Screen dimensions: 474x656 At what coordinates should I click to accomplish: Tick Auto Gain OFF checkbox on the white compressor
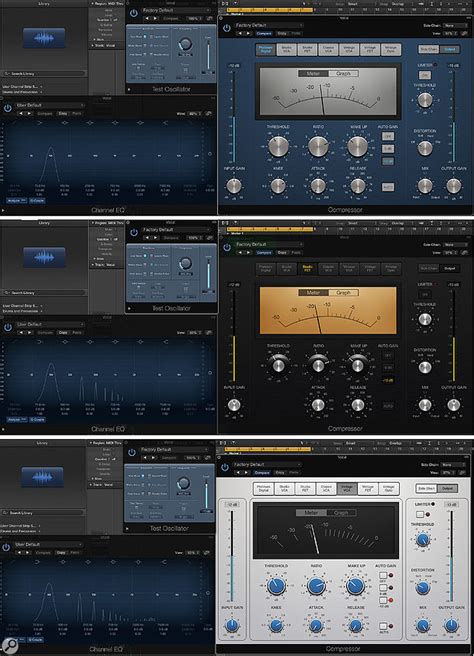coord(383,576)
